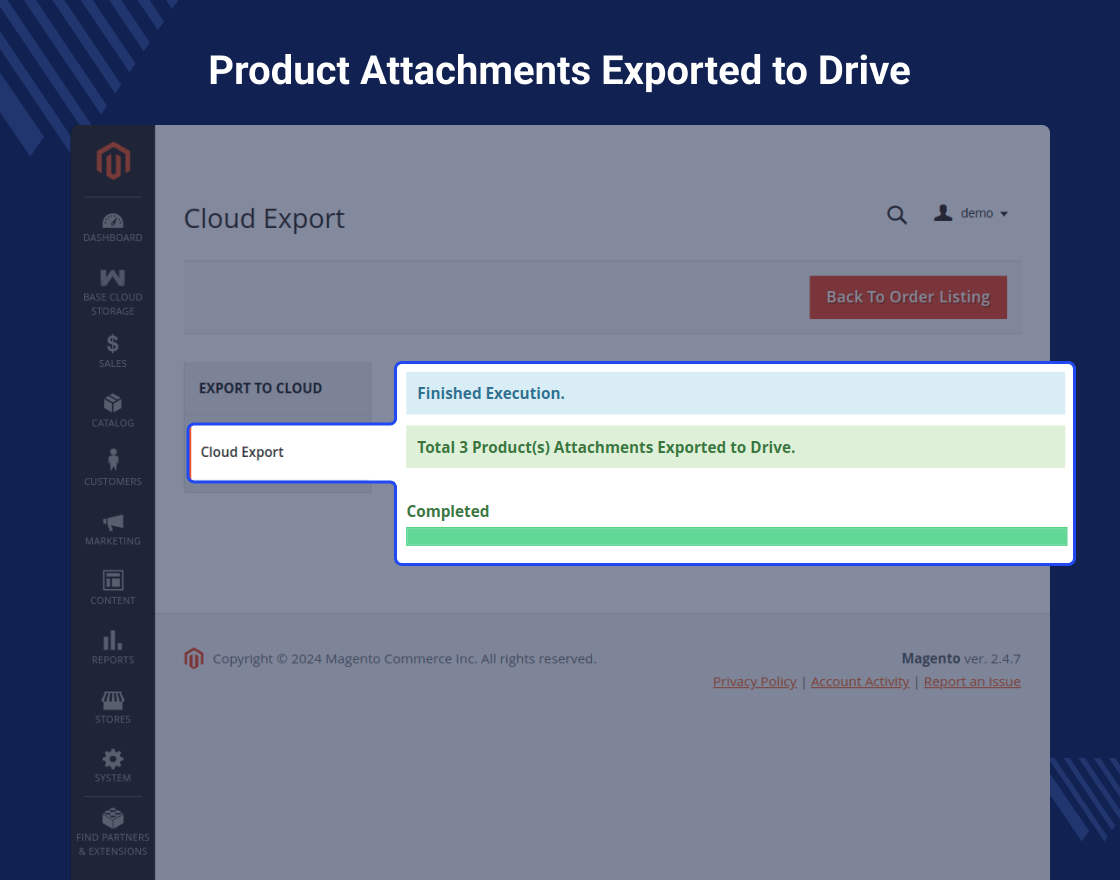
Task: Expand the demo user account dropdown
Action: tap(971, 213)
